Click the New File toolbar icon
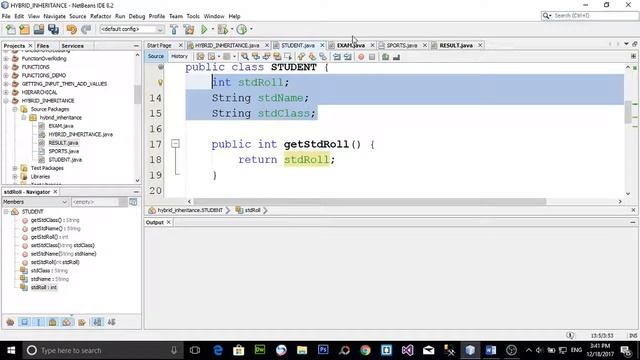640x360 pixels. point(11,29)
